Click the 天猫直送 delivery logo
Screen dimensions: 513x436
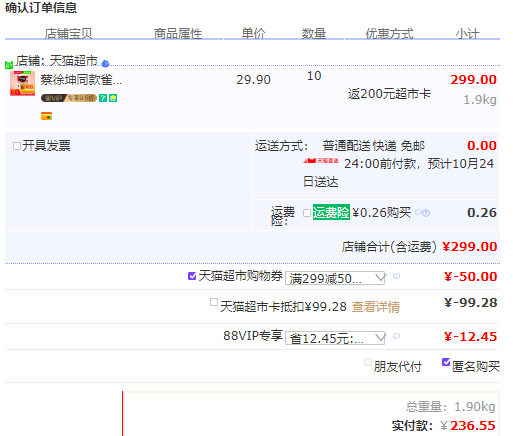pos(321,161)
